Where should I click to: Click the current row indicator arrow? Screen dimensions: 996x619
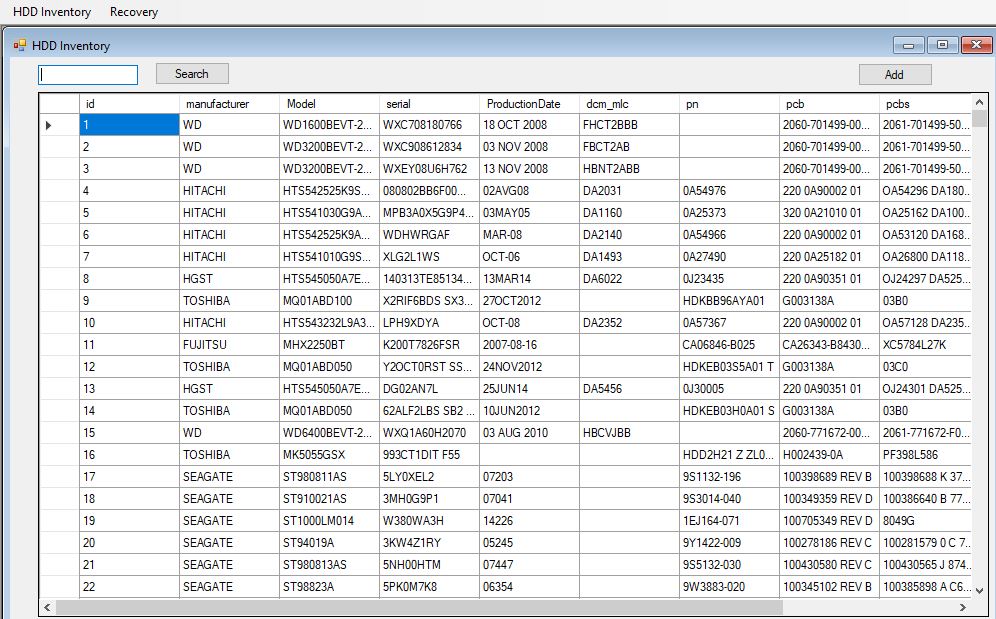pyautogui.click(x=48, y=125)
